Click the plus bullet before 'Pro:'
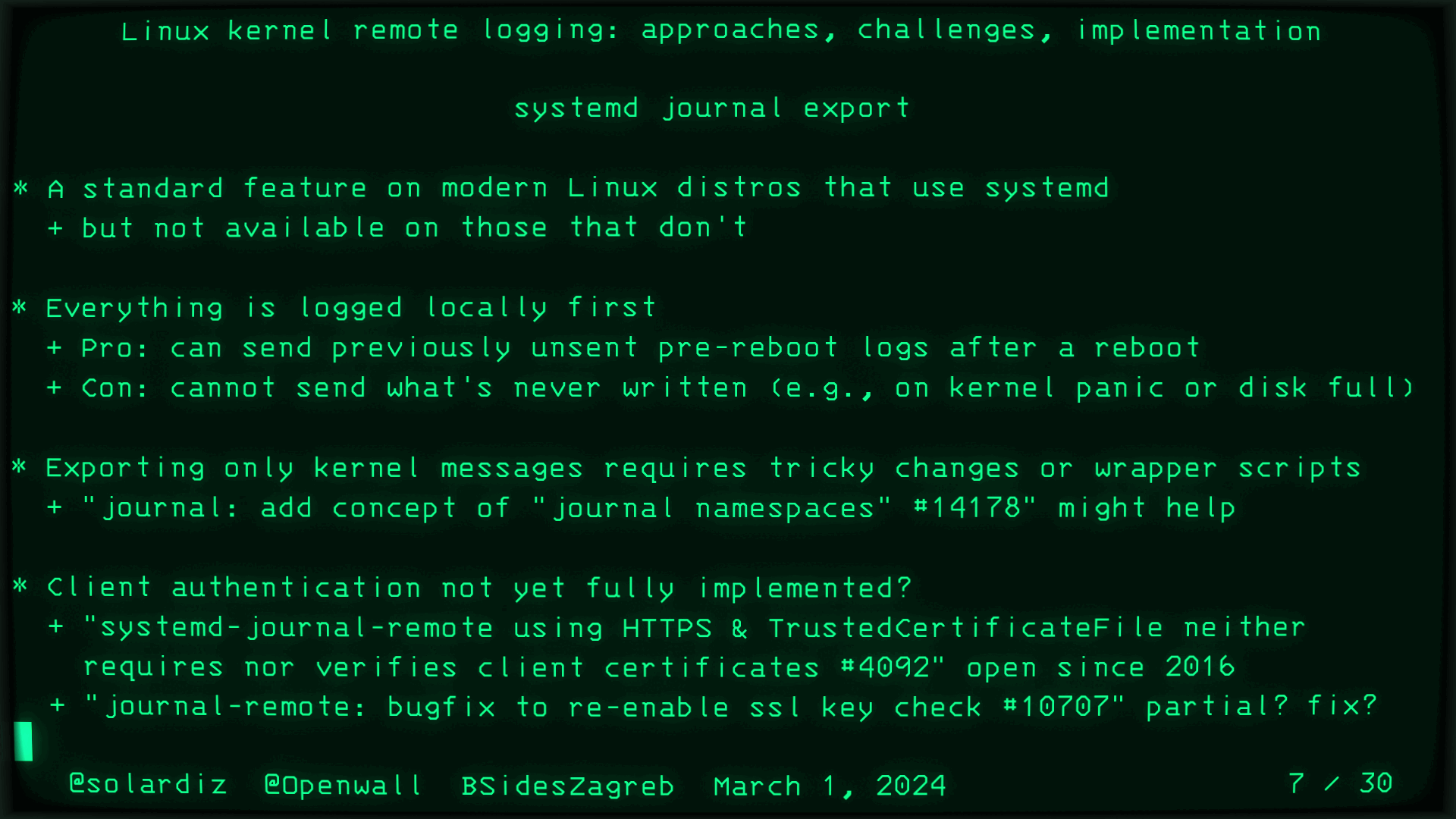Screen dimensions: 1456x819 pos(55,347)
